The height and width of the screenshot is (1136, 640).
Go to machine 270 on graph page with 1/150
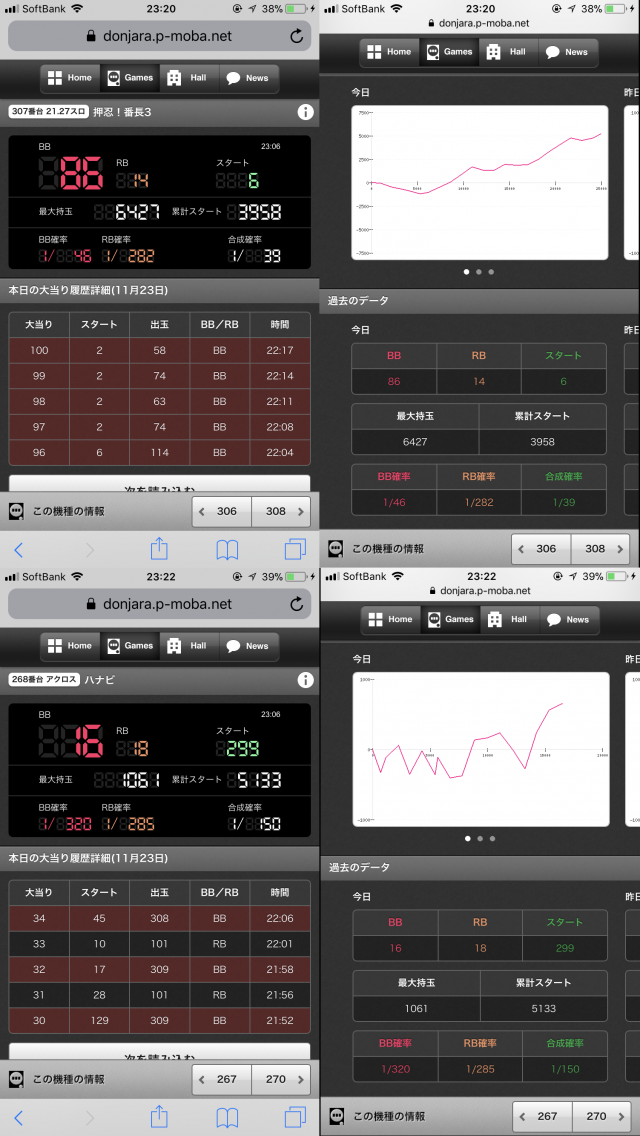(601, 1117)
